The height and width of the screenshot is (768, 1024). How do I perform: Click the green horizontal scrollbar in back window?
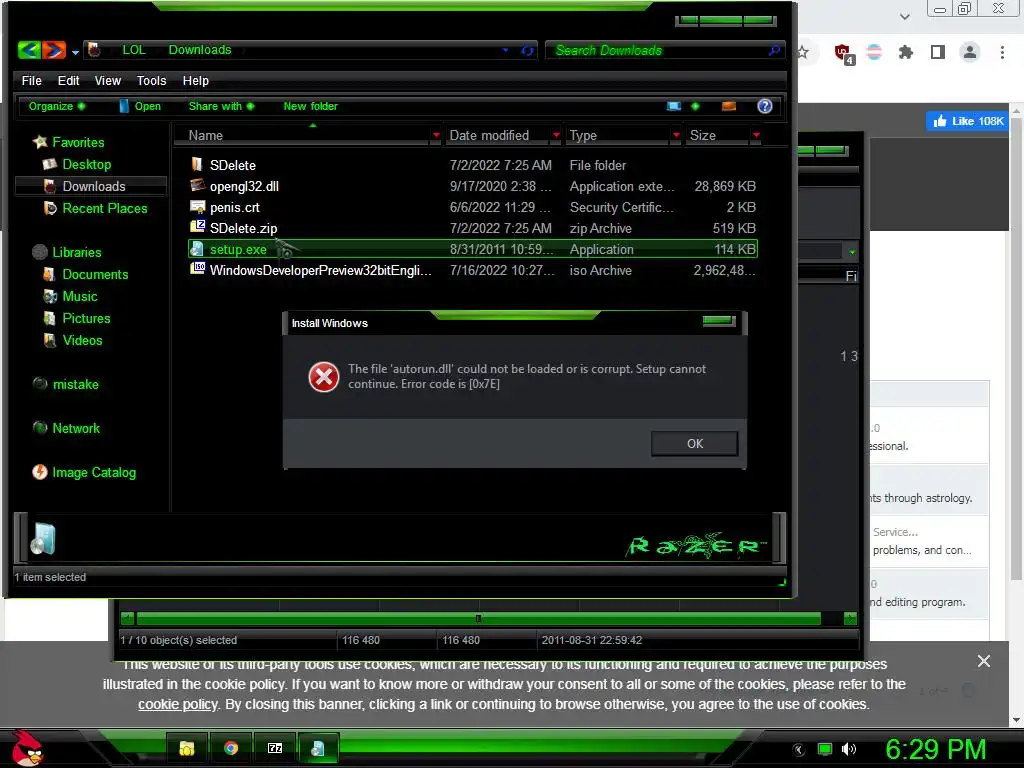pos(479,618)
